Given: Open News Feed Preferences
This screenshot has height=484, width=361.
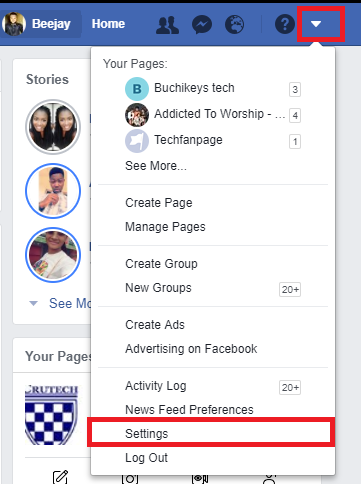Looking at the screenshot, I should 189,410.
